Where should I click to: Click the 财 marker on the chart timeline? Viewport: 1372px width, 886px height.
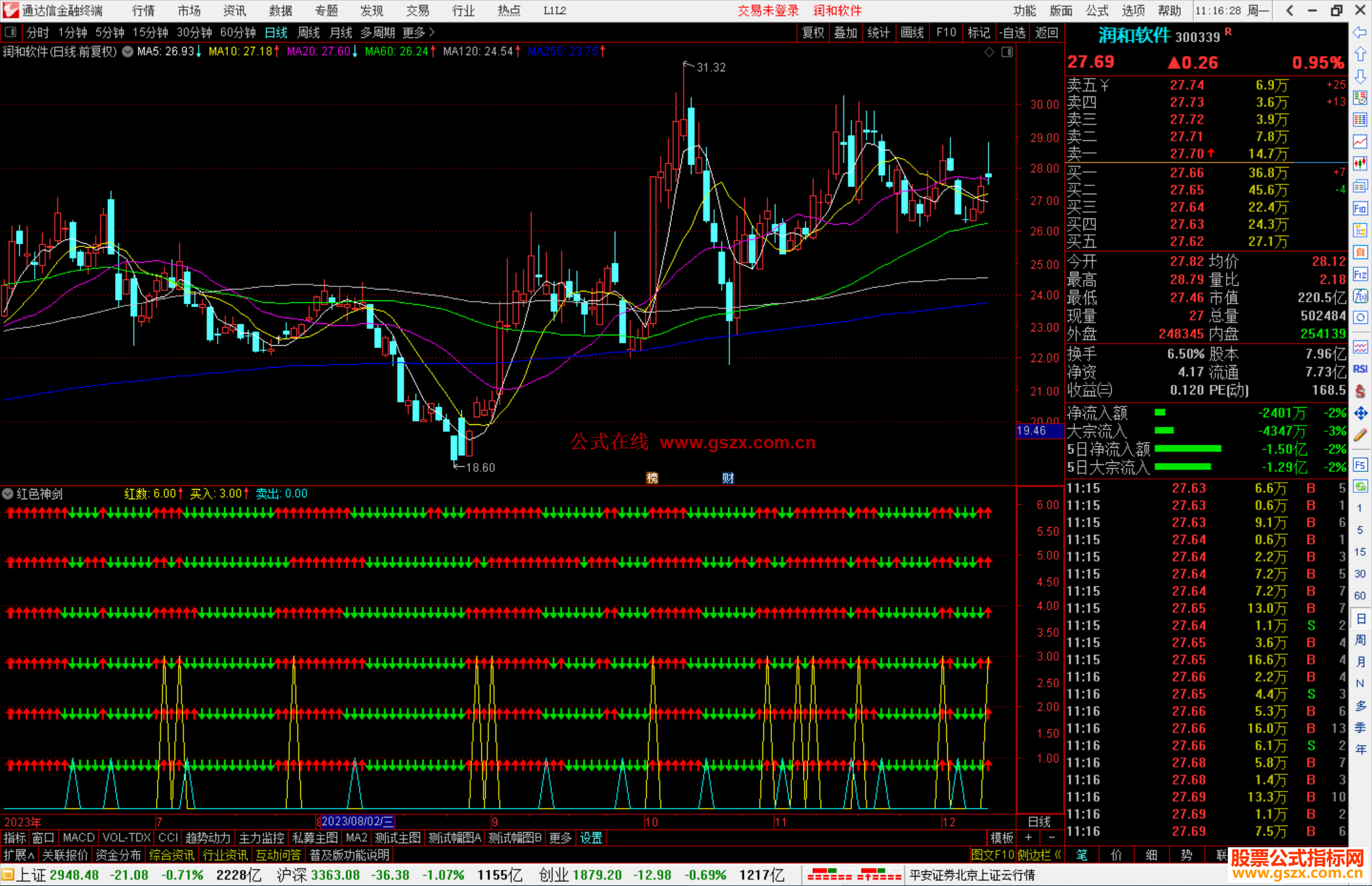pyautogui.click(x=728, y=478)
